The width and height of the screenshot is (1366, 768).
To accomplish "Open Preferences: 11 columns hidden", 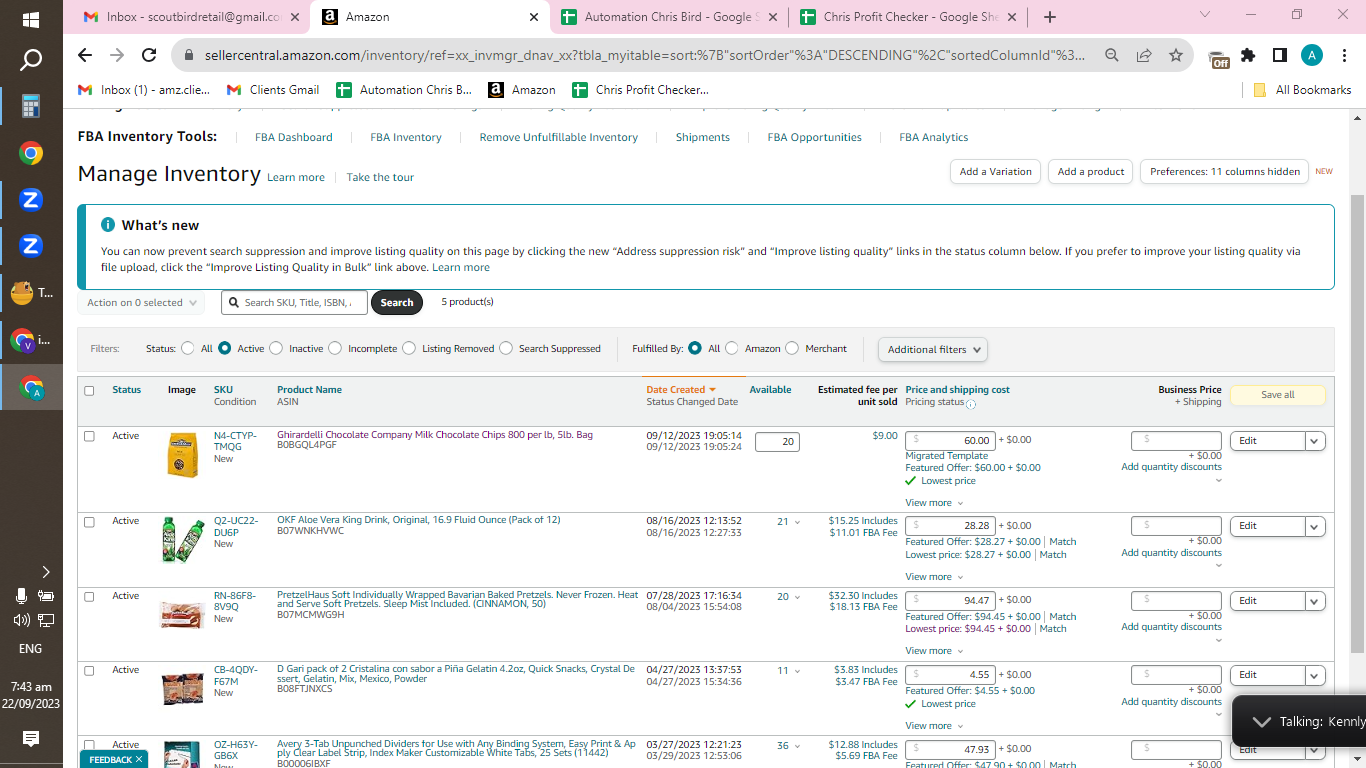I will click(x=1225, y=172).
